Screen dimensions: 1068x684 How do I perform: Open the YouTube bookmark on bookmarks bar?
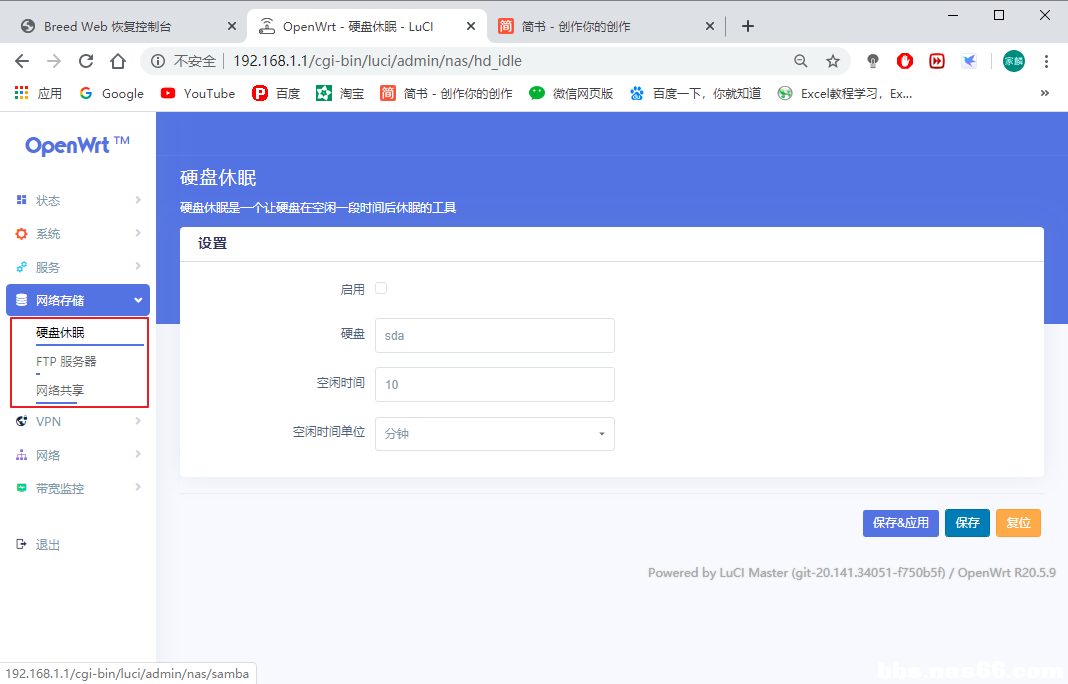tap(197, 93)
